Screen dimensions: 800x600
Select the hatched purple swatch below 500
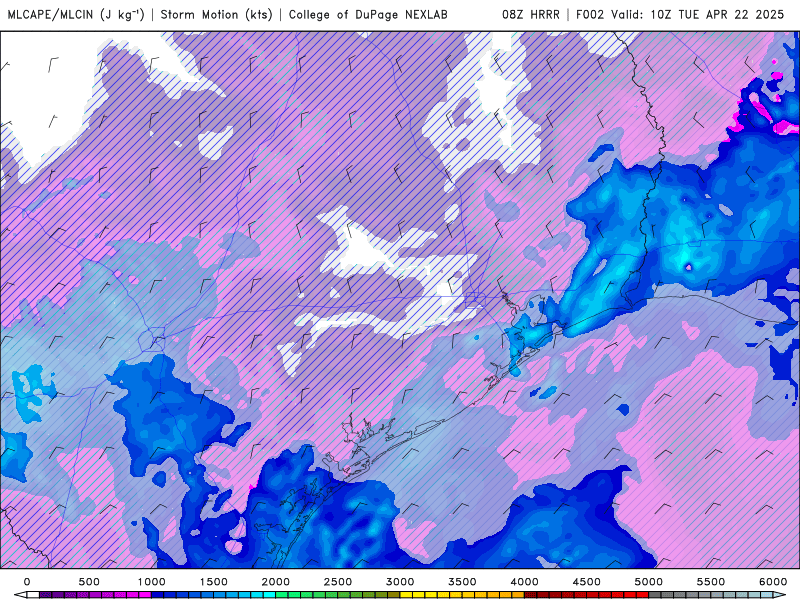[83, 595]
